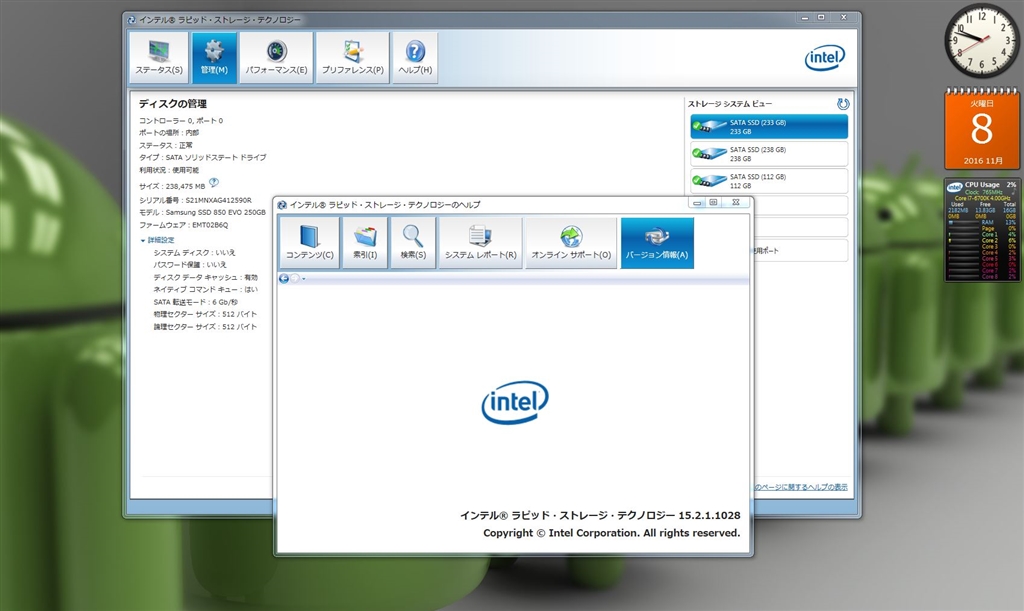The image size is (1024, 611).
Task: Click the モデル : Samsung SSD 850 EVO 250GB line
Action: (202, 213)
